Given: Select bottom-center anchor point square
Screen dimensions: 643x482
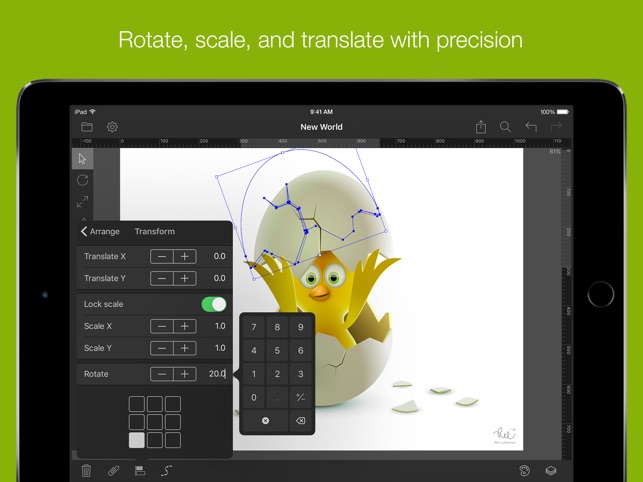Looking at the screenshot, I should pos(155,440).
